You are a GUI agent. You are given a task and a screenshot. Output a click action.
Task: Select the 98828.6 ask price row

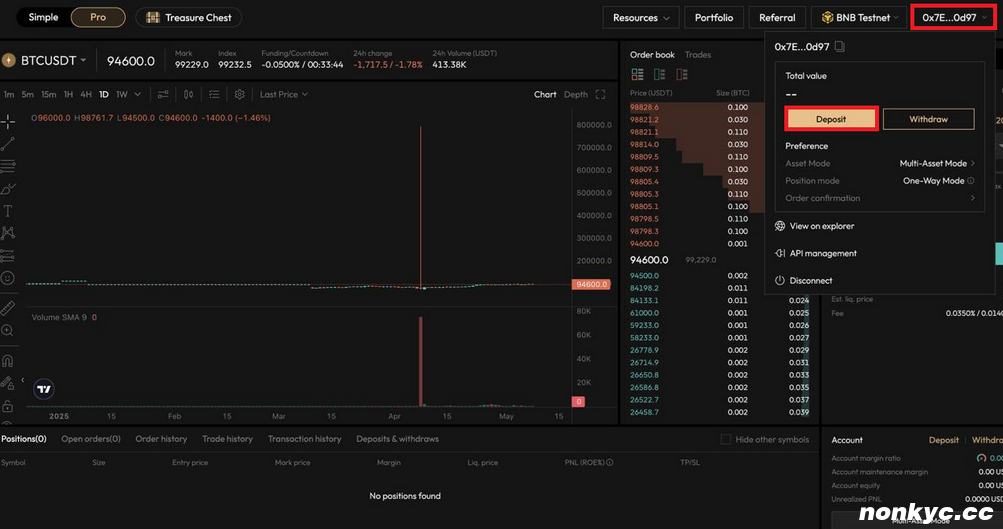(x=644, y=107)
